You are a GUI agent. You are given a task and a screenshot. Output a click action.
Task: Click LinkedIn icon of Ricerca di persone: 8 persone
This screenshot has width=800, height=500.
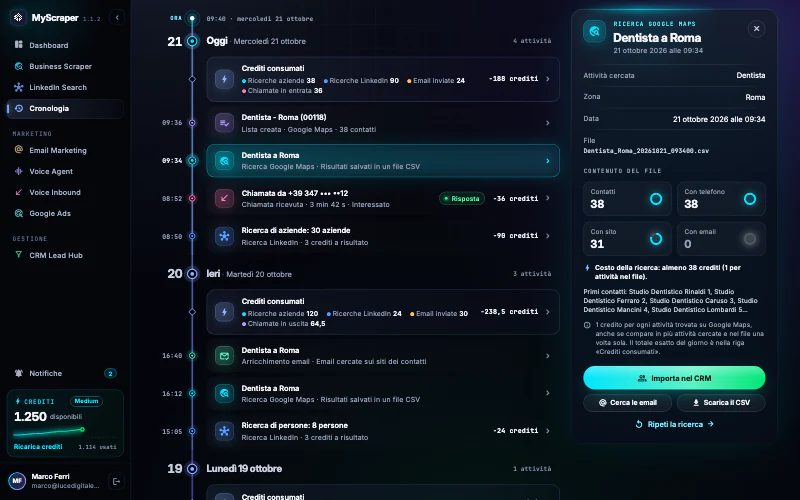click(x=224, y=431)
